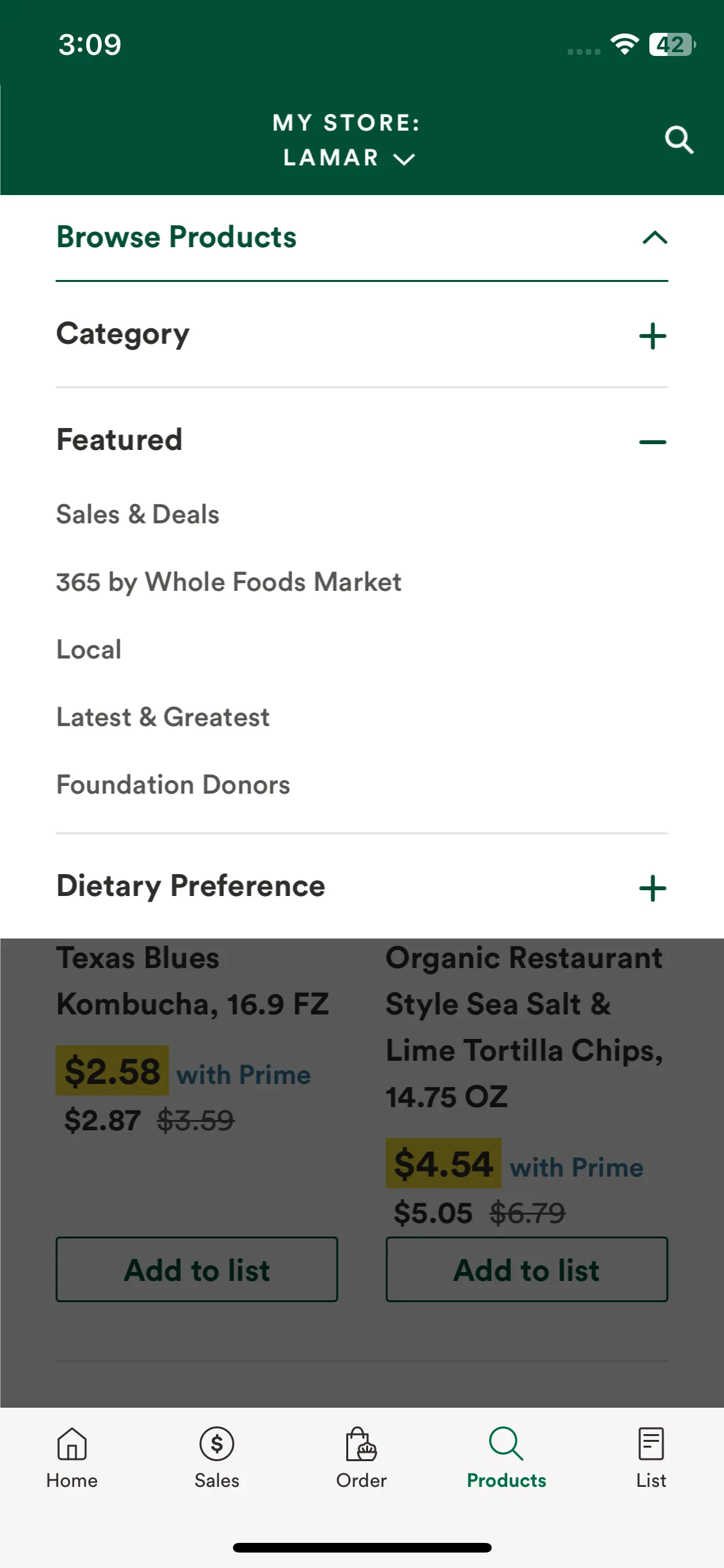Select Sales & Deals
The width and height of the screenshot is (724, 1568).
pos(138,514)
